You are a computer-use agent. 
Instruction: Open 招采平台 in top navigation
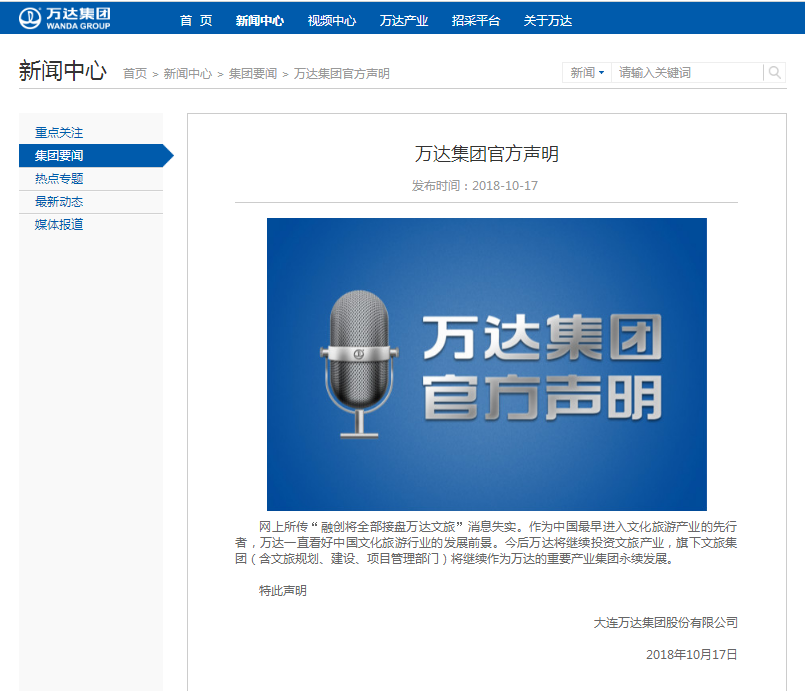476,20
